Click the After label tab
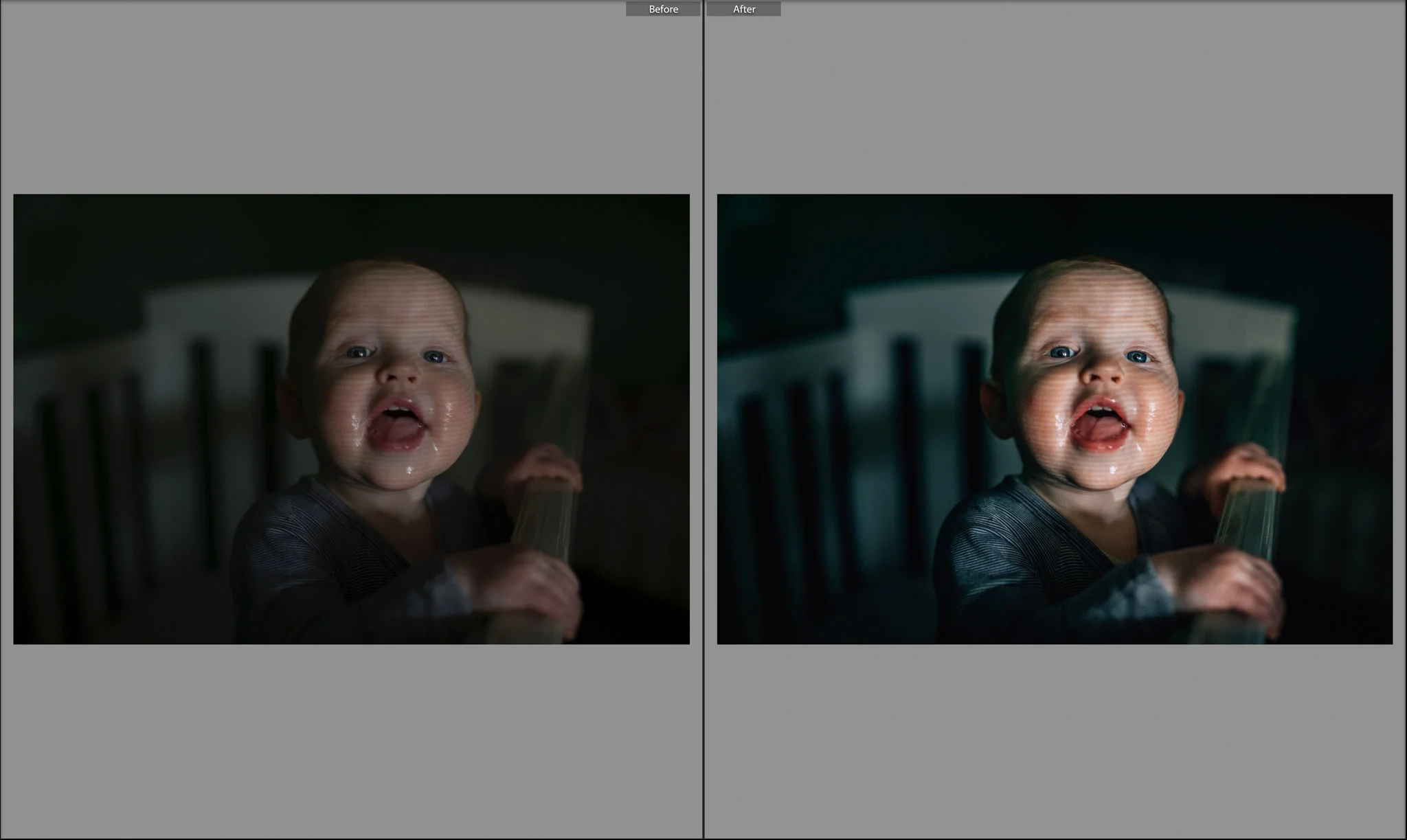 [744, 9]
